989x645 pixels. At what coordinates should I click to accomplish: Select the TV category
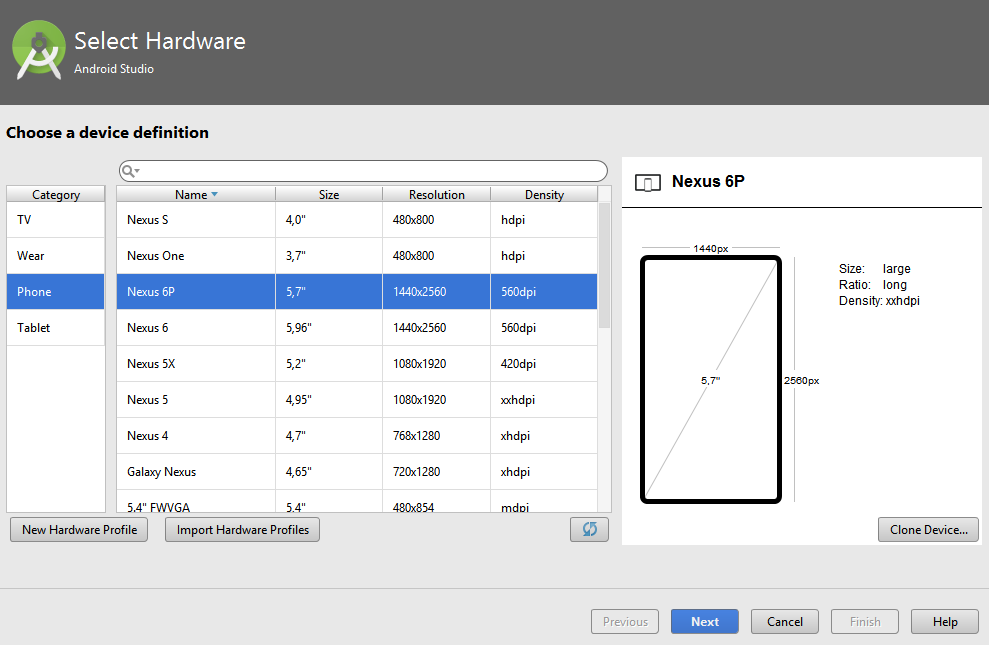click(x=56, y=219)
